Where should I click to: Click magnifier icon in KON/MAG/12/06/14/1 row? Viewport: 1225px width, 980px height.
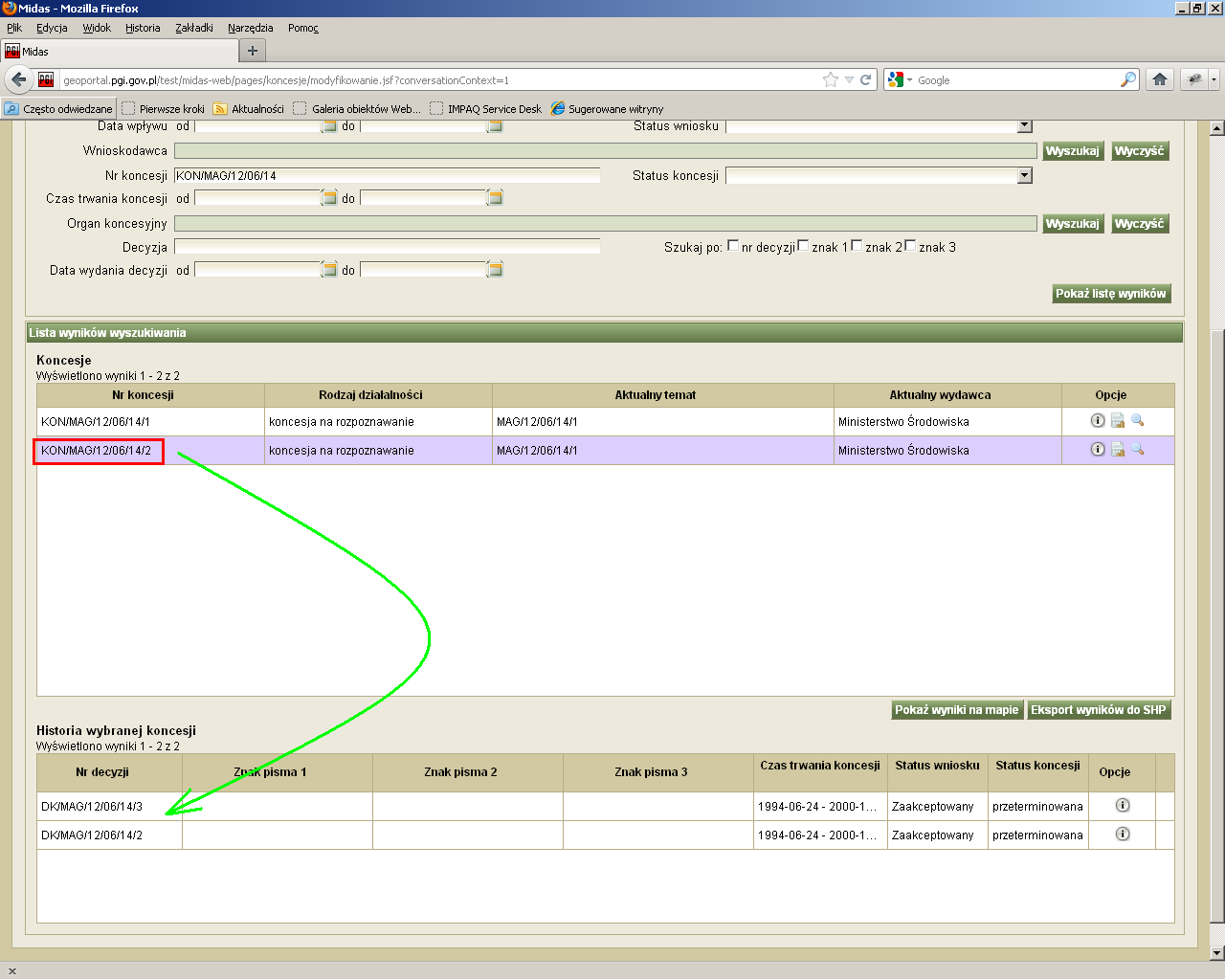1137,421
